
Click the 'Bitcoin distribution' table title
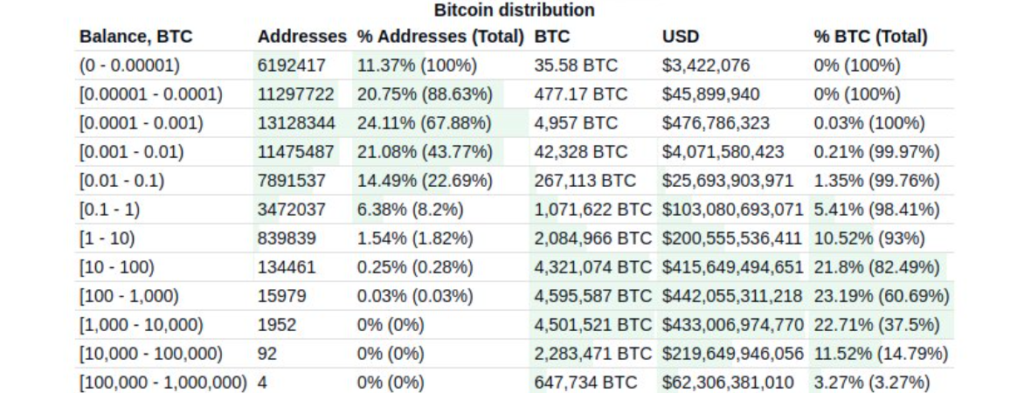(514, 10)
